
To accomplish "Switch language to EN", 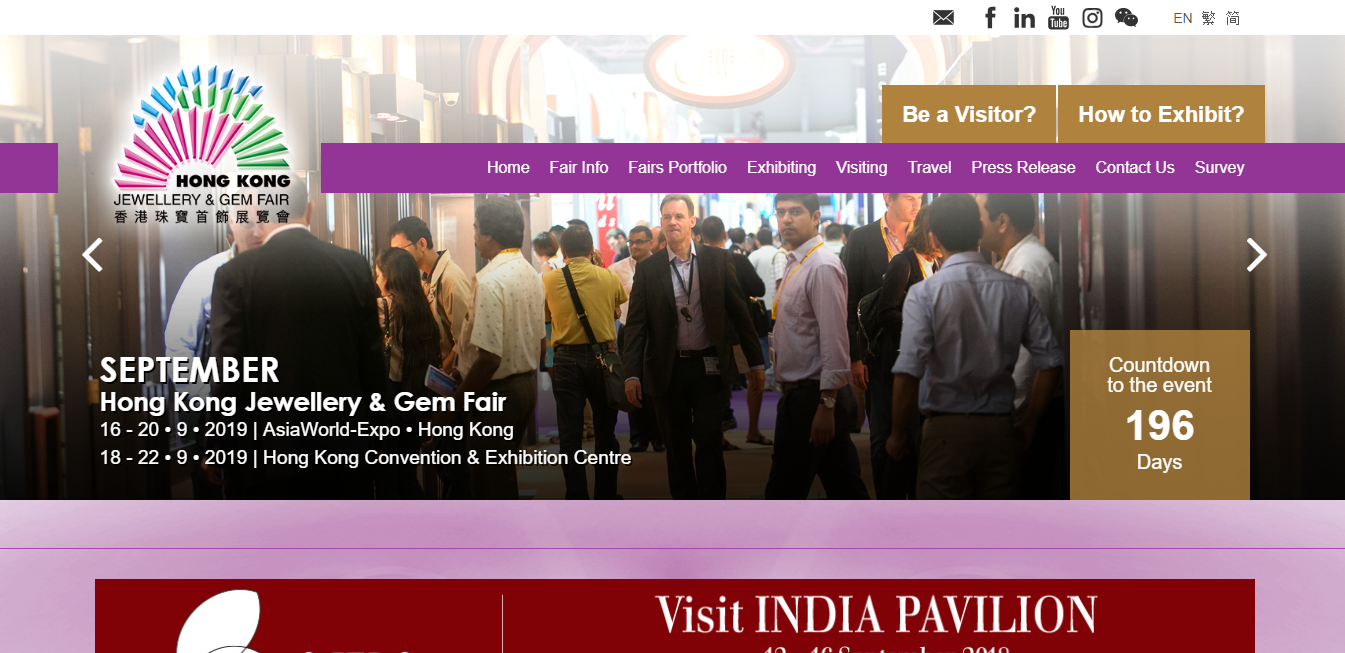I will [1182, 18].
